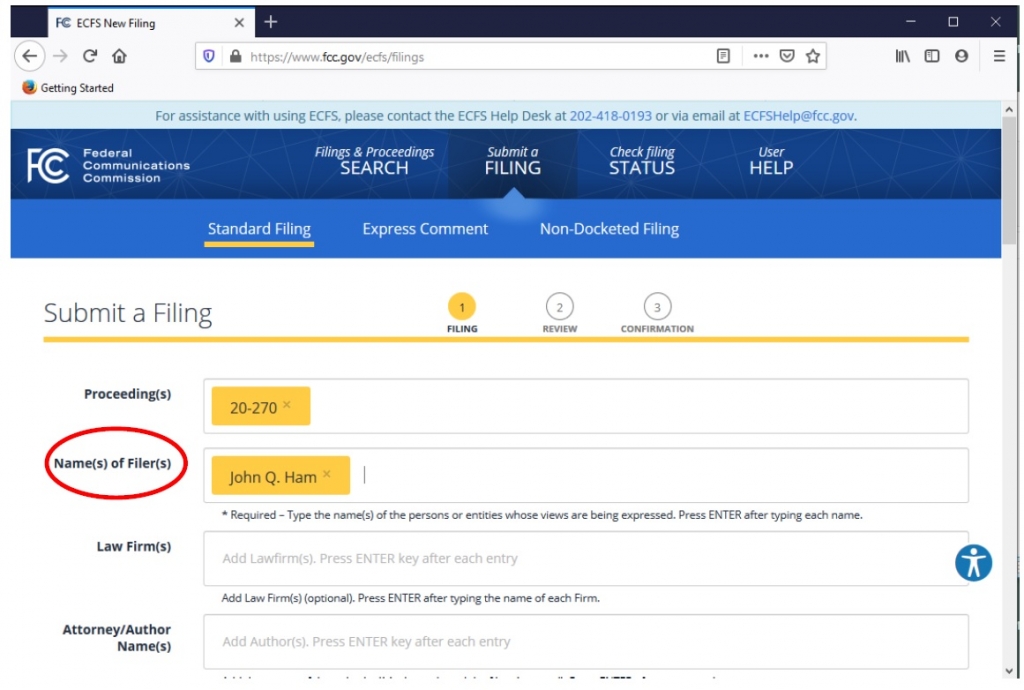Remove the 20-270 proceeding tag
Screen dimensions: 1024x690
tap(287, 405)
